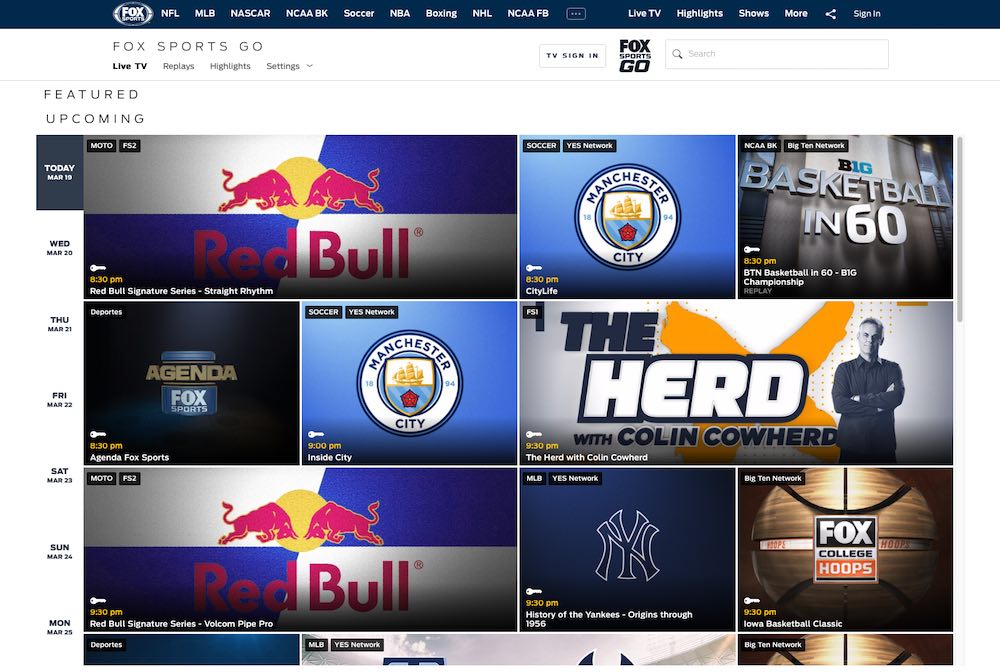This screenshot has width=1000, height=672.
Task: Click the FS2 badge on the Red Bull tile
Action: (129, 145)
